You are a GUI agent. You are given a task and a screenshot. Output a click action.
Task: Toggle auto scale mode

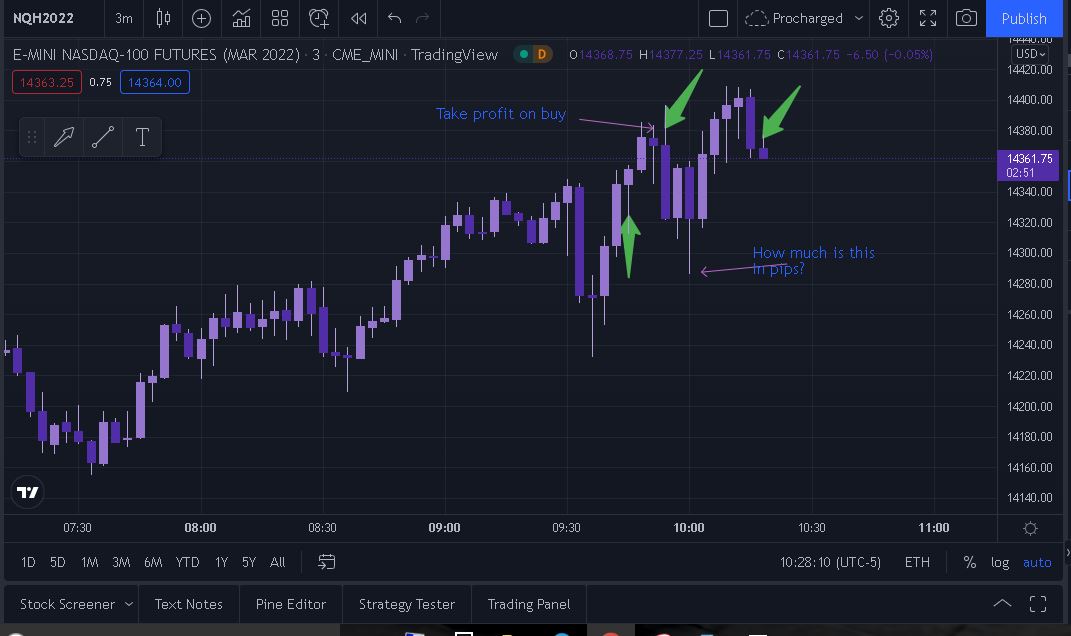[x=1037, y=562]
